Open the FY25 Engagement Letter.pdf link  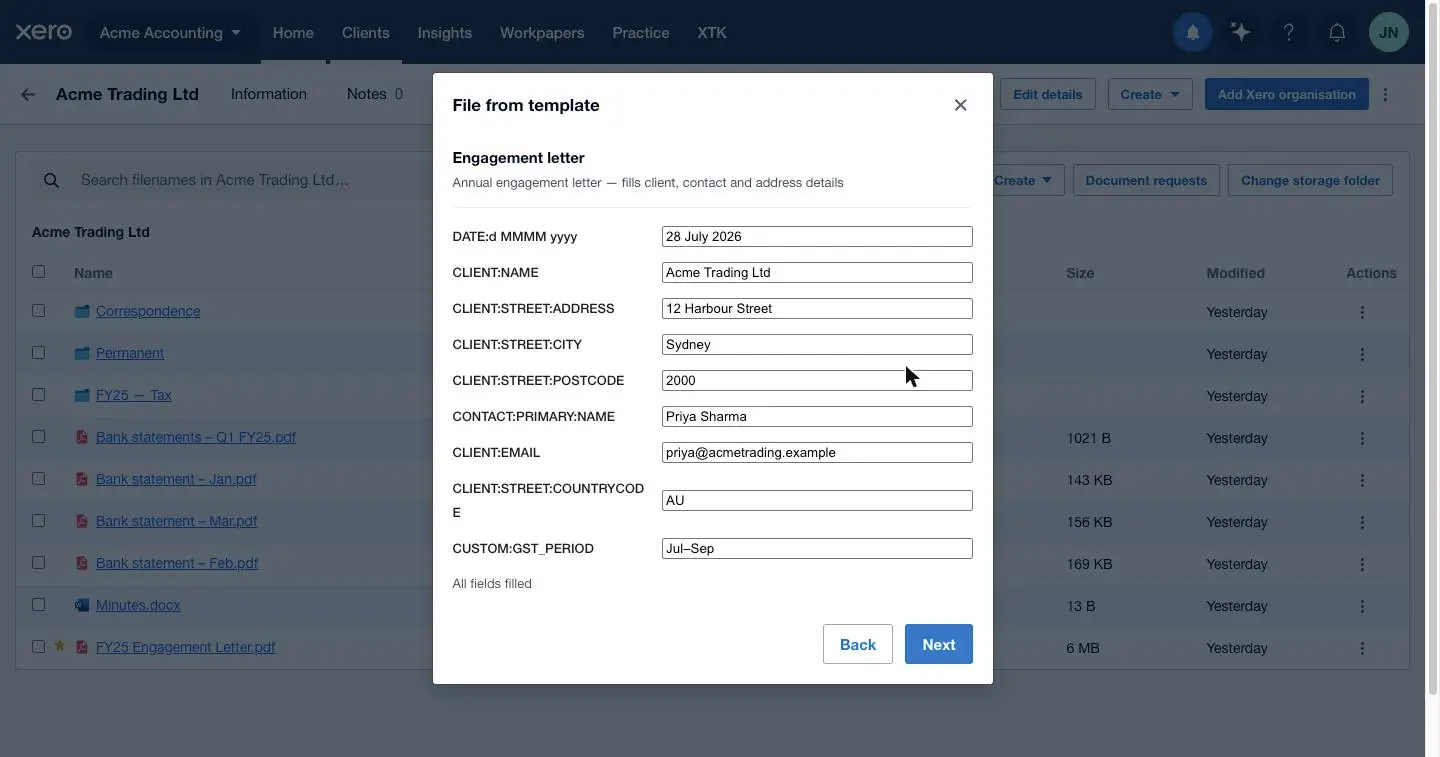coord(185,647)
